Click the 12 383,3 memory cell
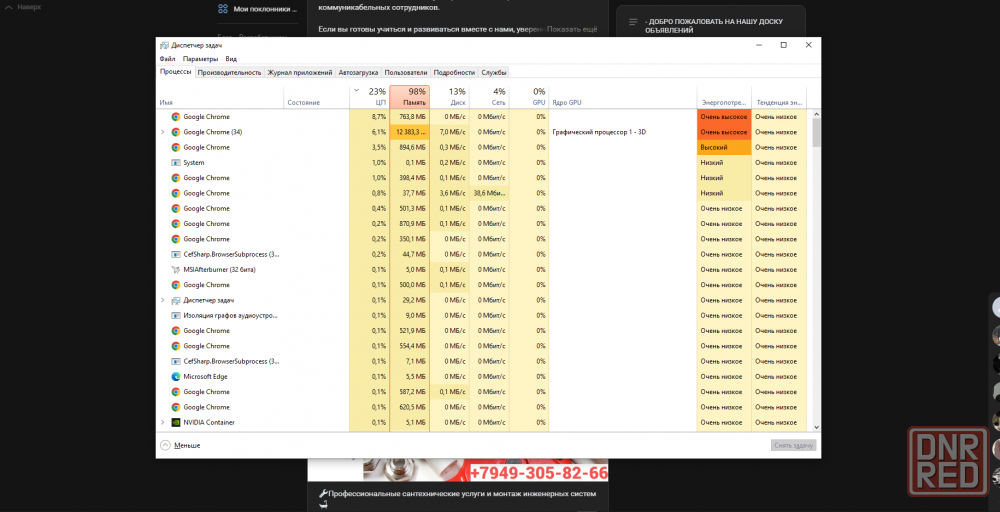1000x512 pixels. tap(409, 132)
